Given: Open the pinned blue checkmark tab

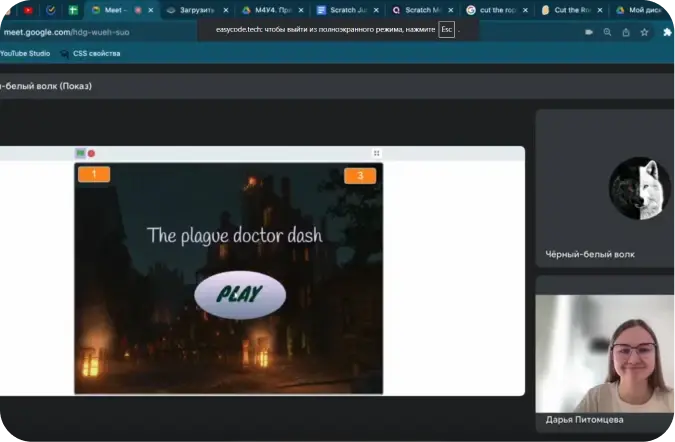Looking at the screenshot, I should (x=51, y=10).
